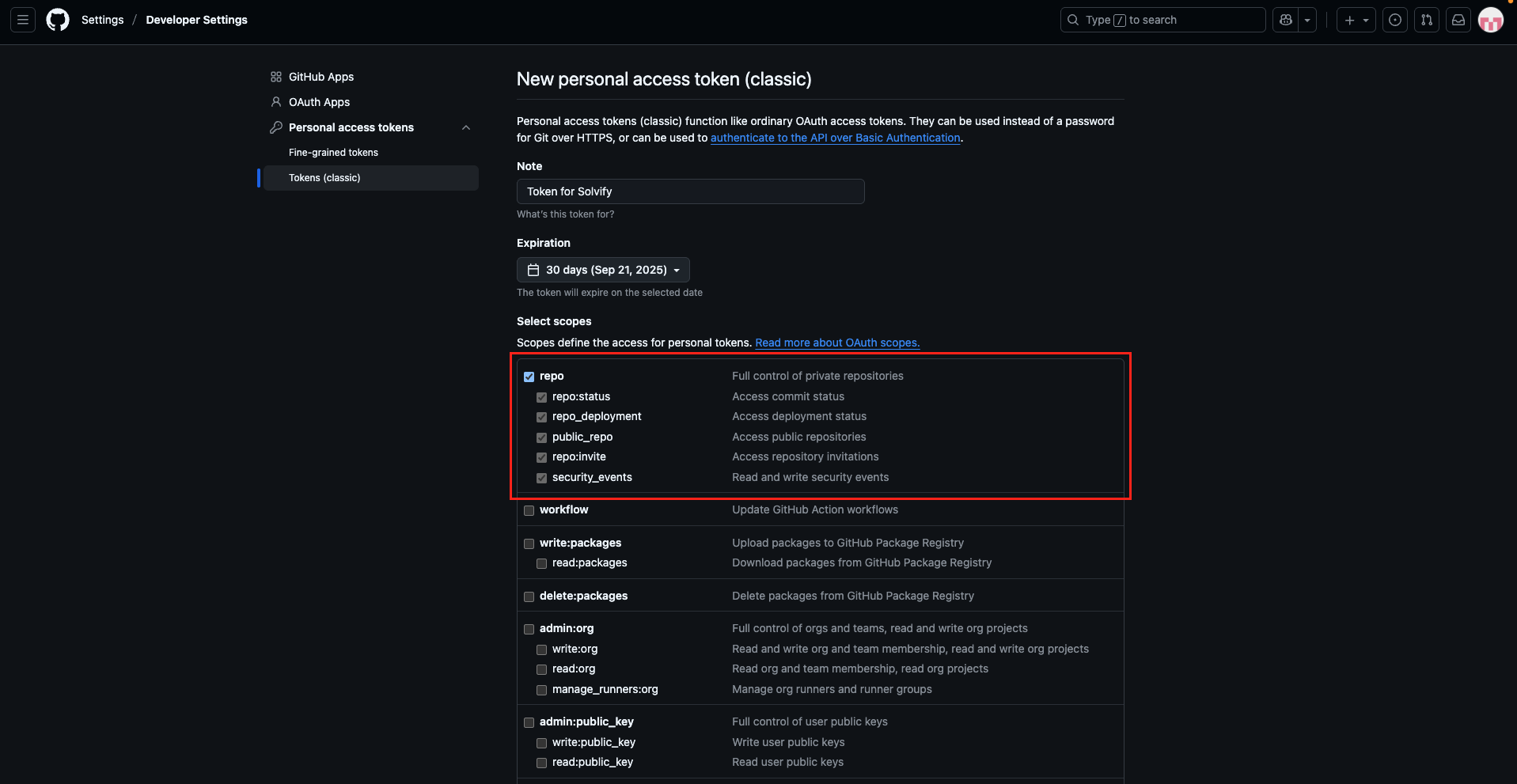
Task: Collapse the Personal access tokens section
Action: [x=466, y=127]
